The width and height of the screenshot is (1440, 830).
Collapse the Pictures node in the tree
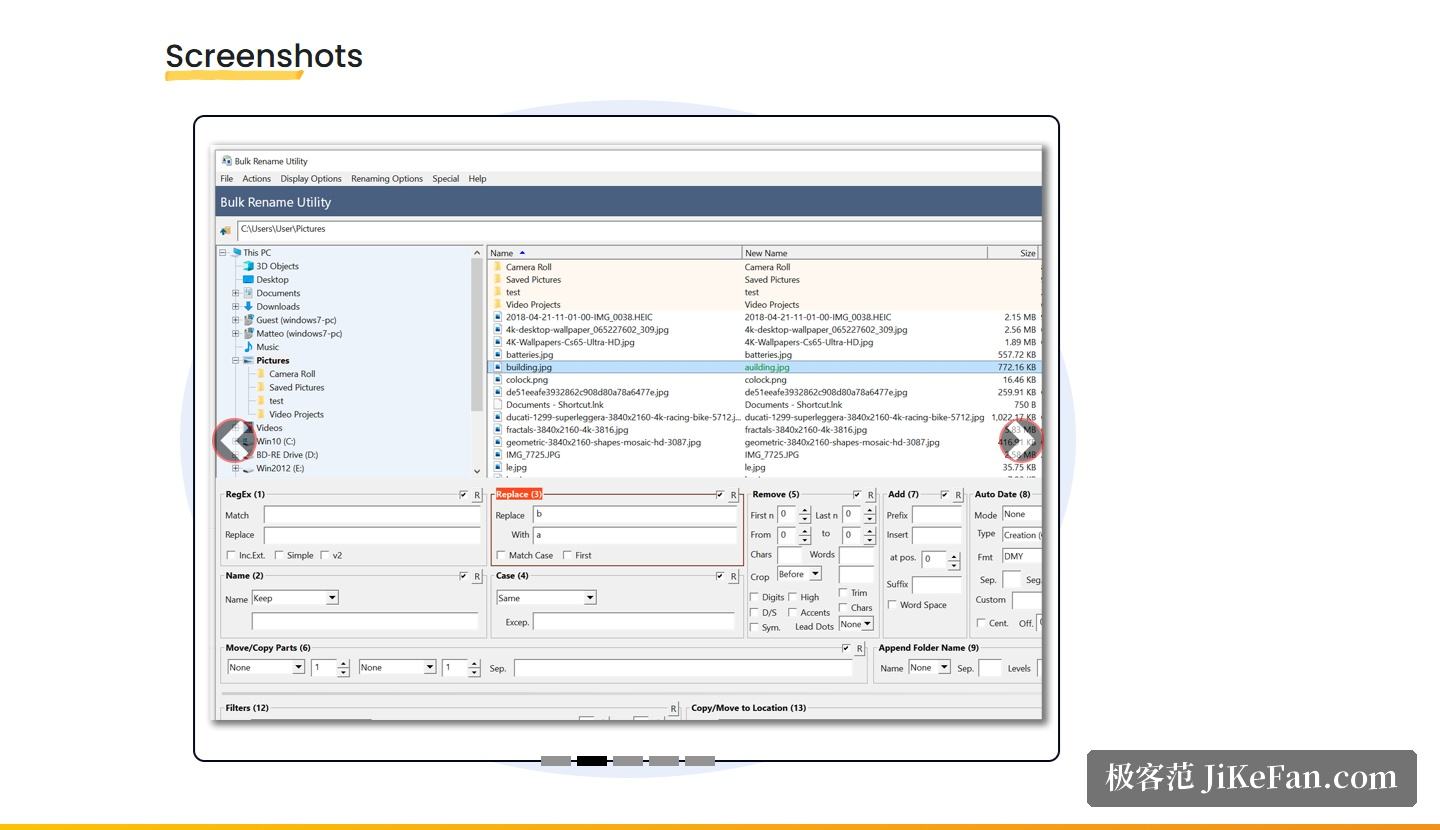point(236,361)
